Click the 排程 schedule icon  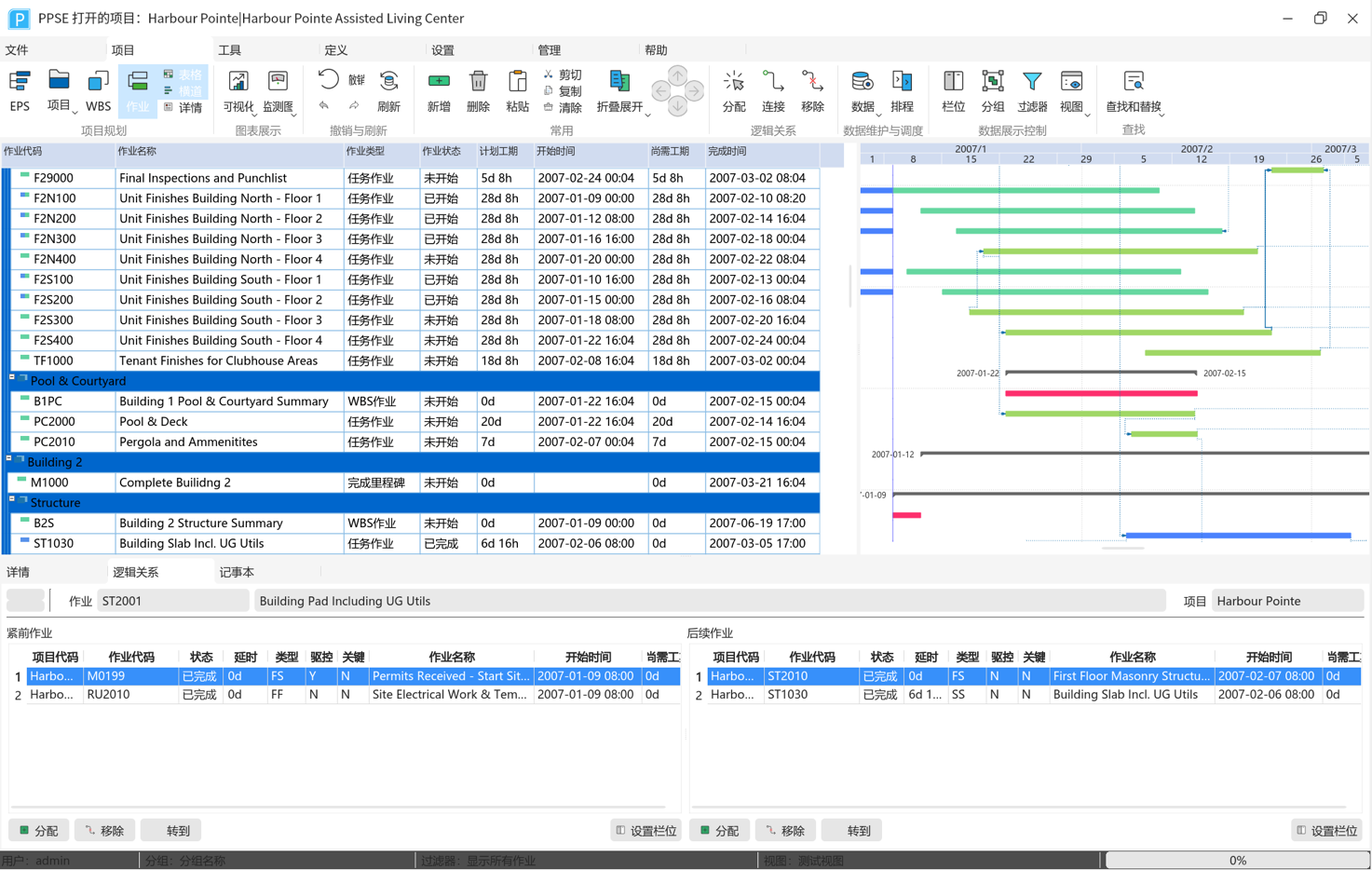tap(902, 90)
